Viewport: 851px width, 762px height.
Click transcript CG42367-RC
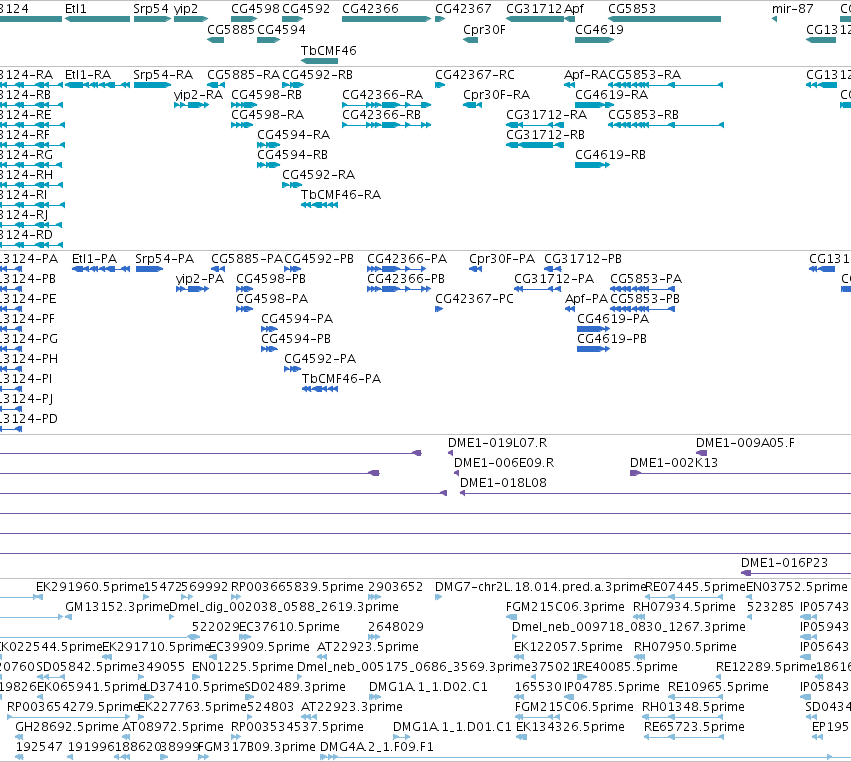pyautogui.click(x=475, y=74)
